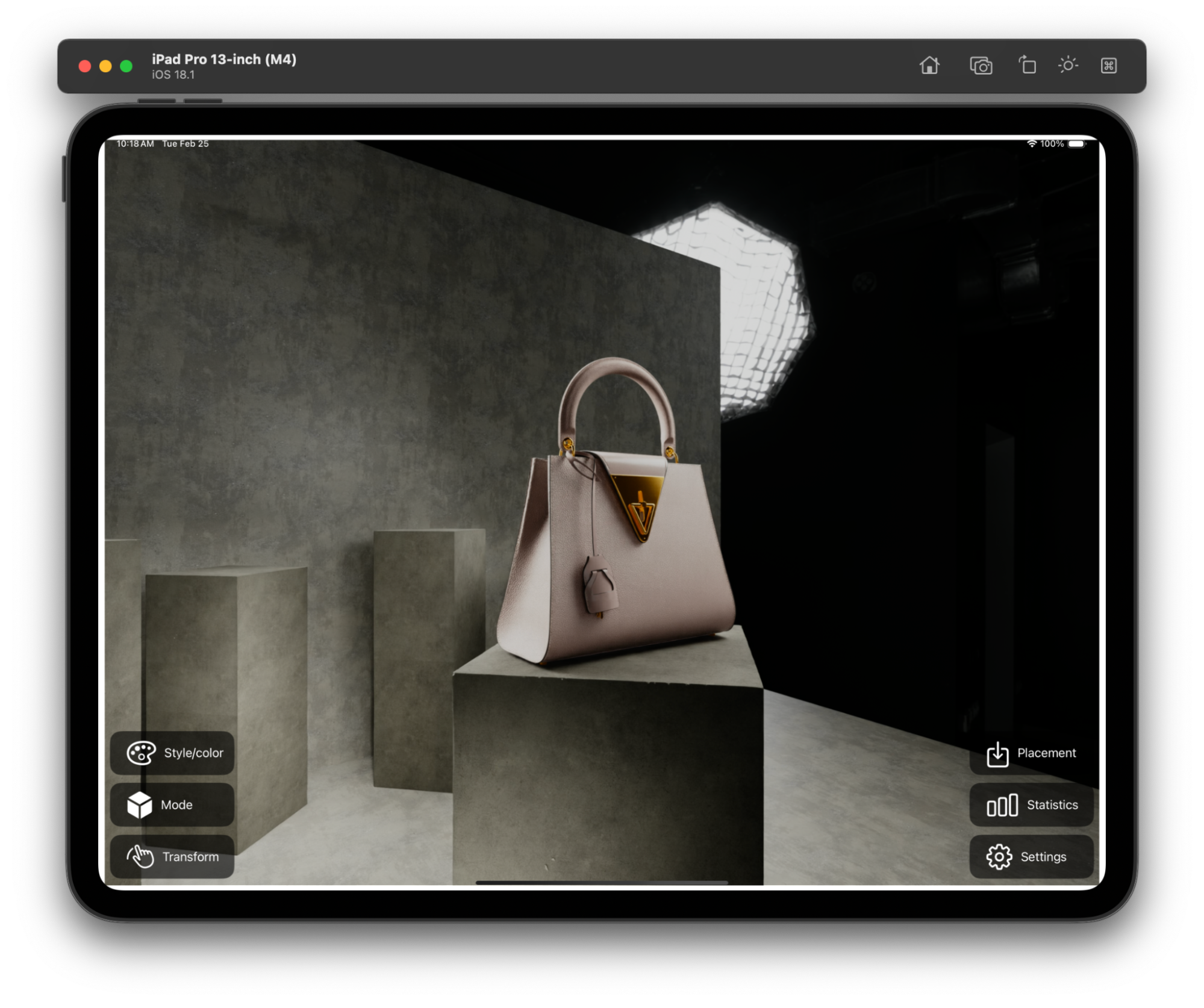The image size is (1204, 1008).
Task: Open Settings with the gear icon
Action: (1031, 856)
